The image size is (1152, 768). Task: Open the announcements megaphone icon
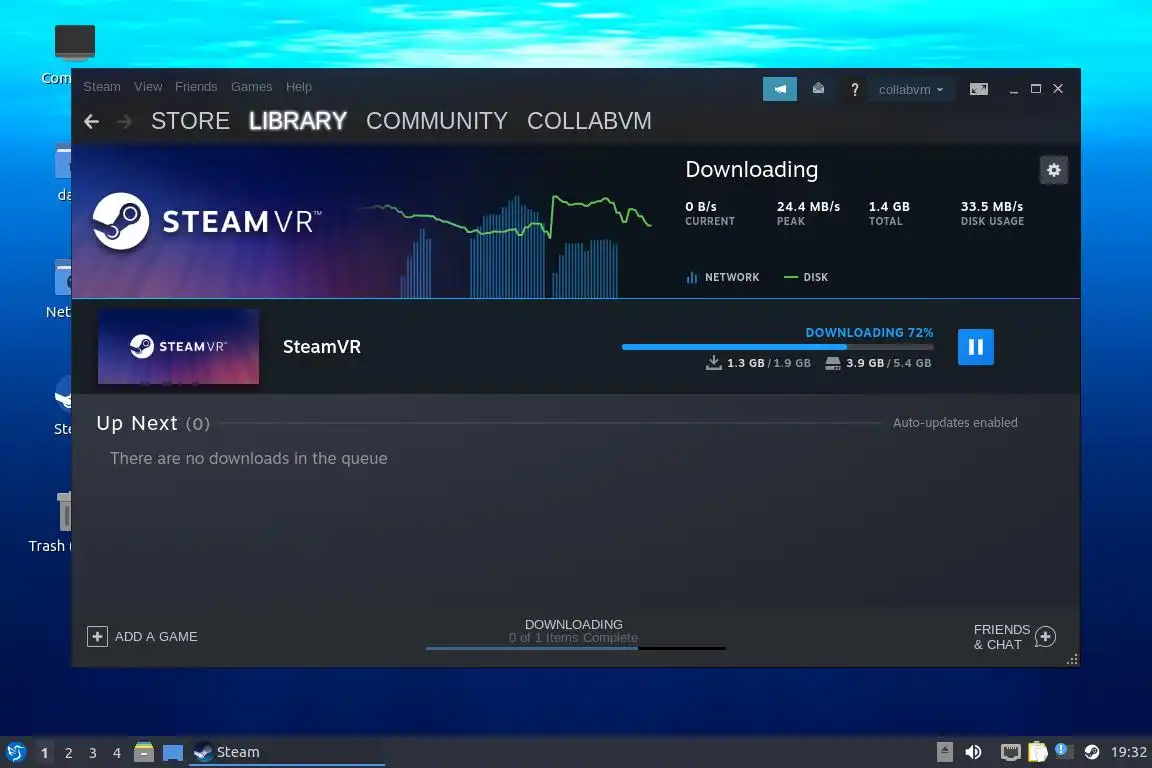tap(780, 89)
